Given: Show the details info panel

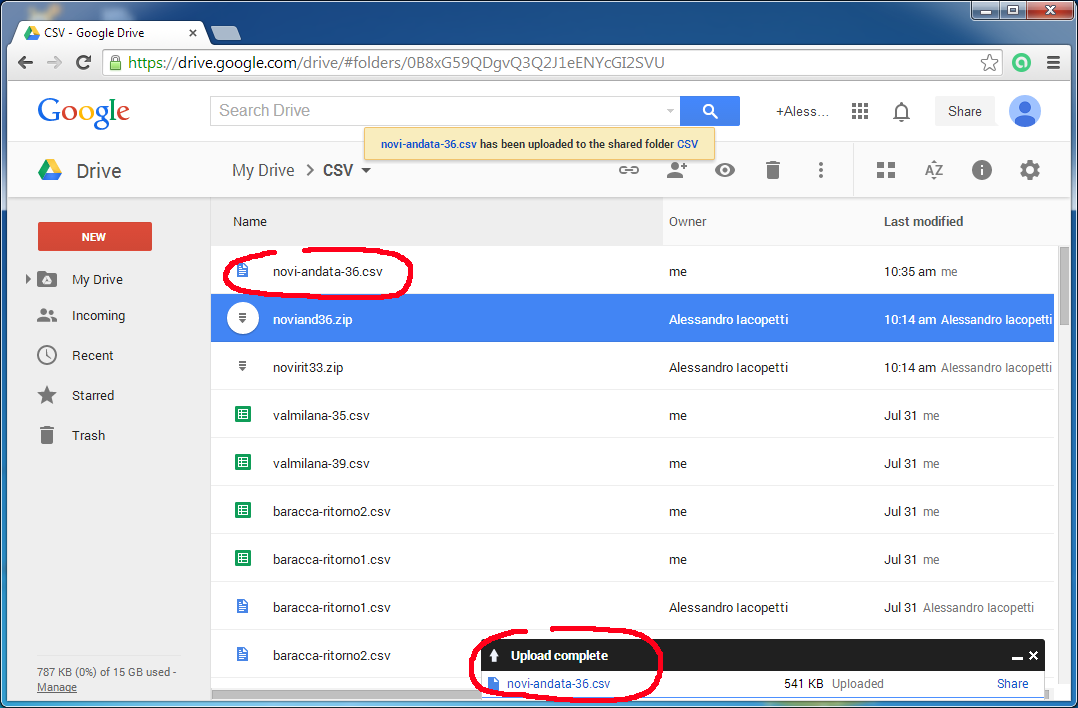Looking at the screenshot, I should (982, 170).
